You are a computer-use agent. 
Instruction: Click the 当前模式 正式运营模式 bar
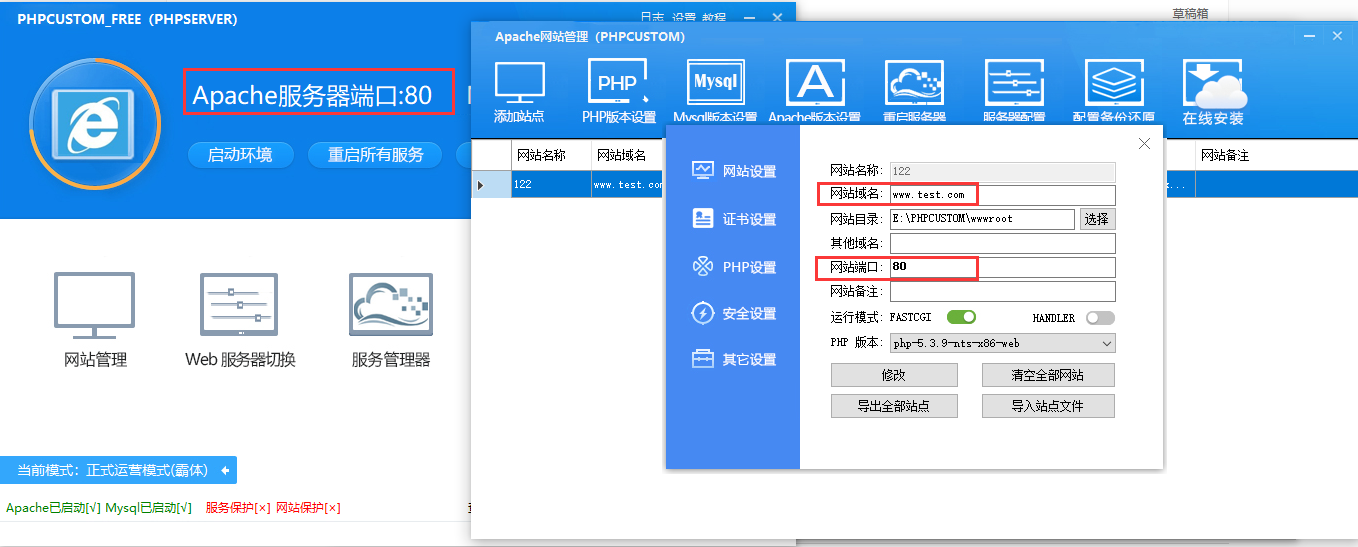(x=119, y=470)
